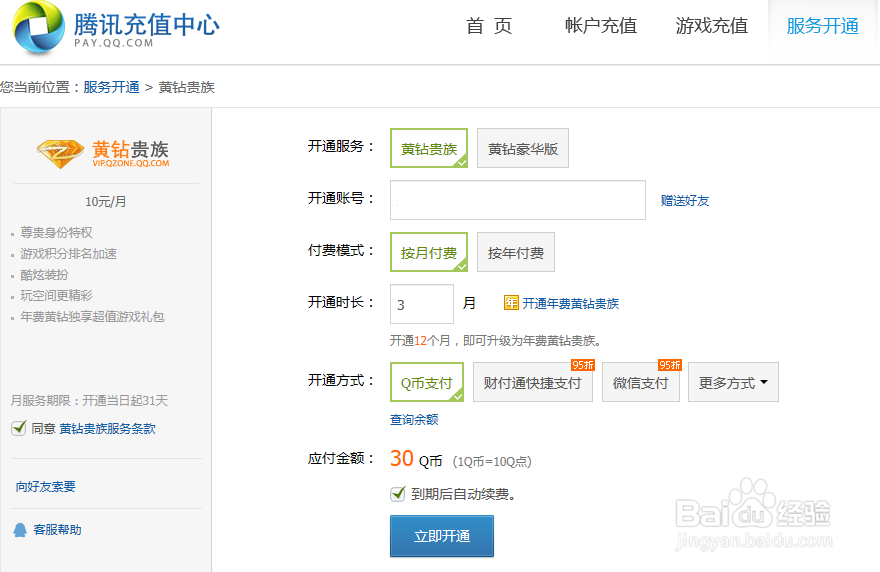
Task: Click the 年费黄钻独享超值游戏礼包 item
Action: 92,317
